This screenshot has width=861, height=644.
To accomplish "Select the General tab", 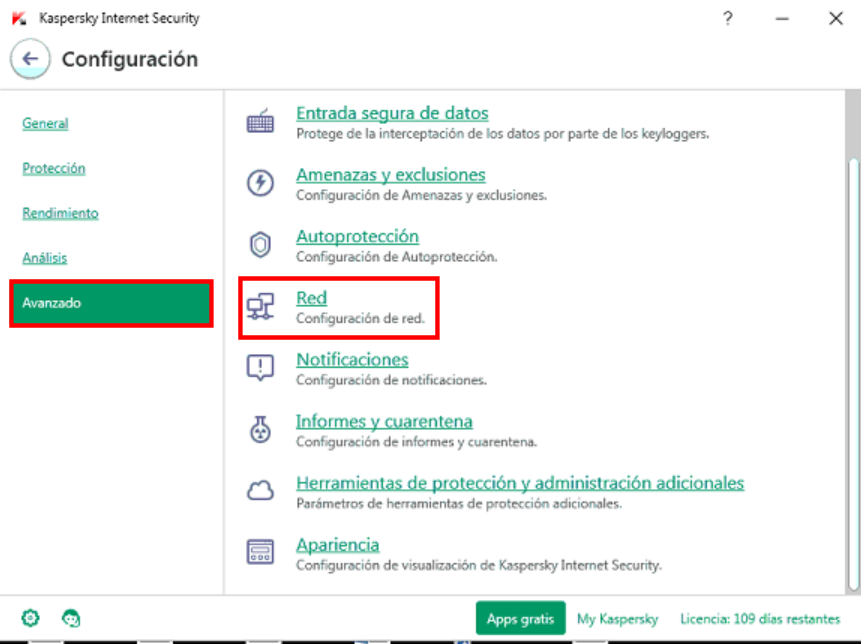I will point(45,124).
